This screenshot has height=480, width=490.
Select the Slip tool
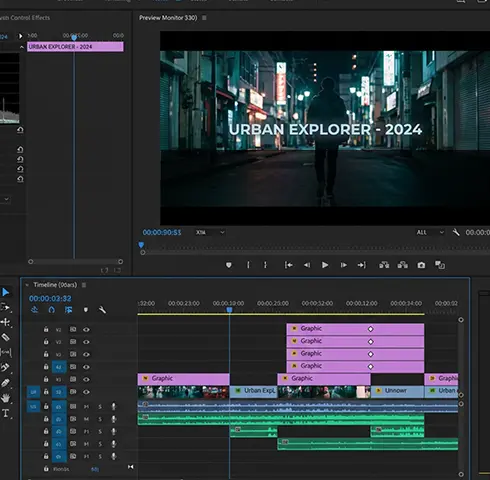6,352
